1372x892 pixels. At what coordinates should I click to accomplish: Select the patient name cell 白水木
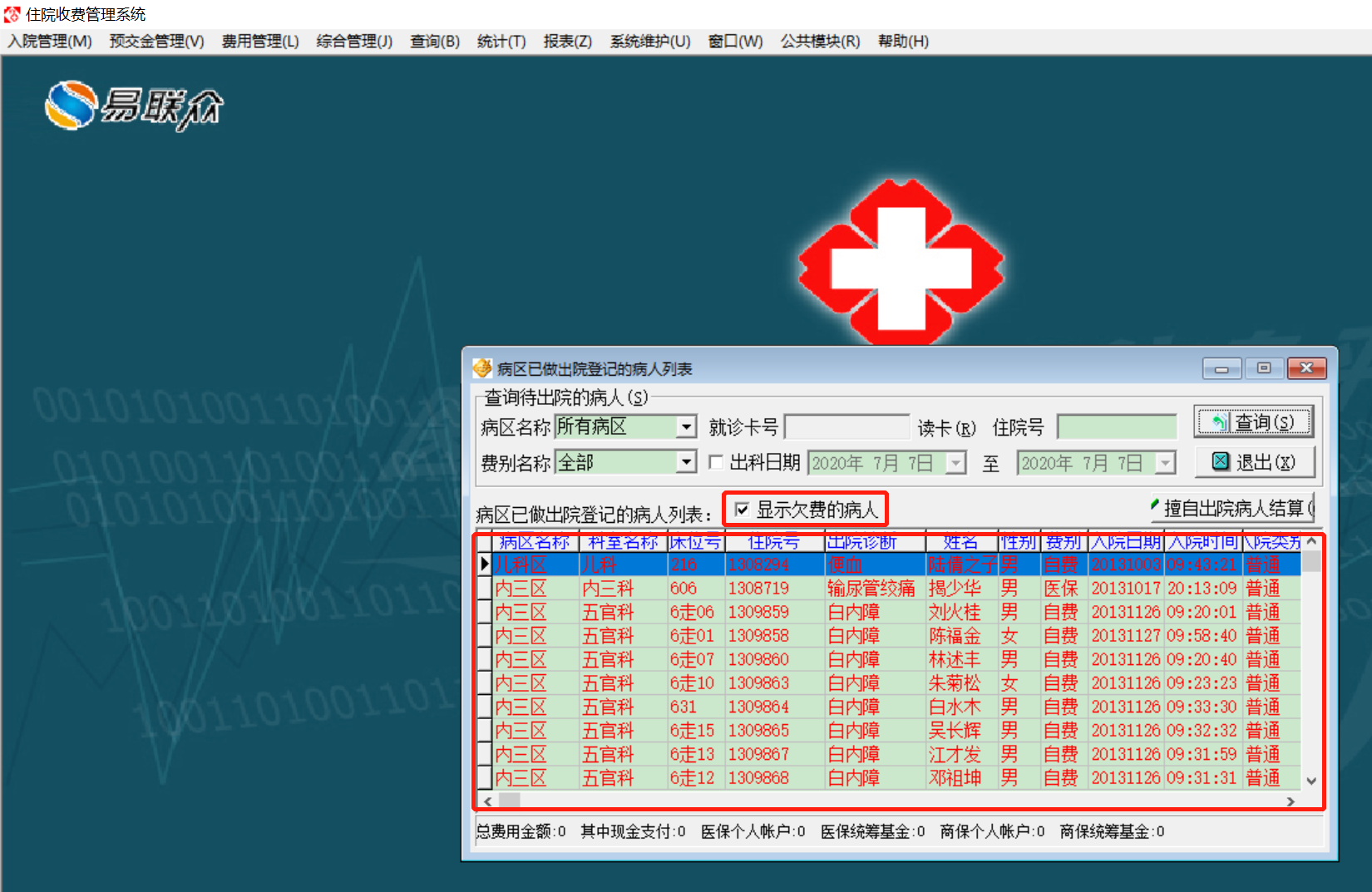click(x=961, y=707)
